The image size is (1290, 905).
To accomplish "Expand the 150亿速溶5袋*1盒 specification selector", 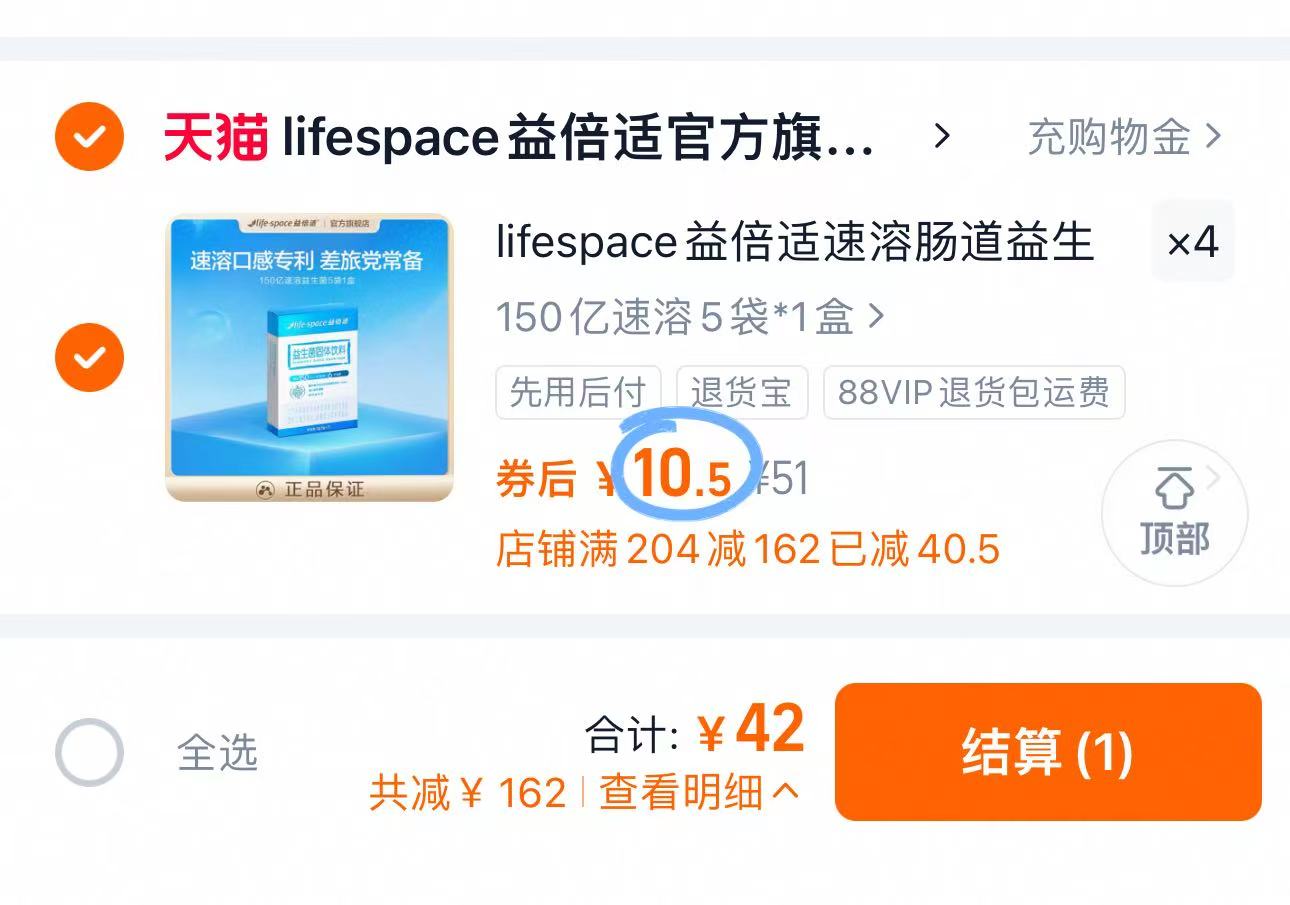I will click(x=690, y=317).
